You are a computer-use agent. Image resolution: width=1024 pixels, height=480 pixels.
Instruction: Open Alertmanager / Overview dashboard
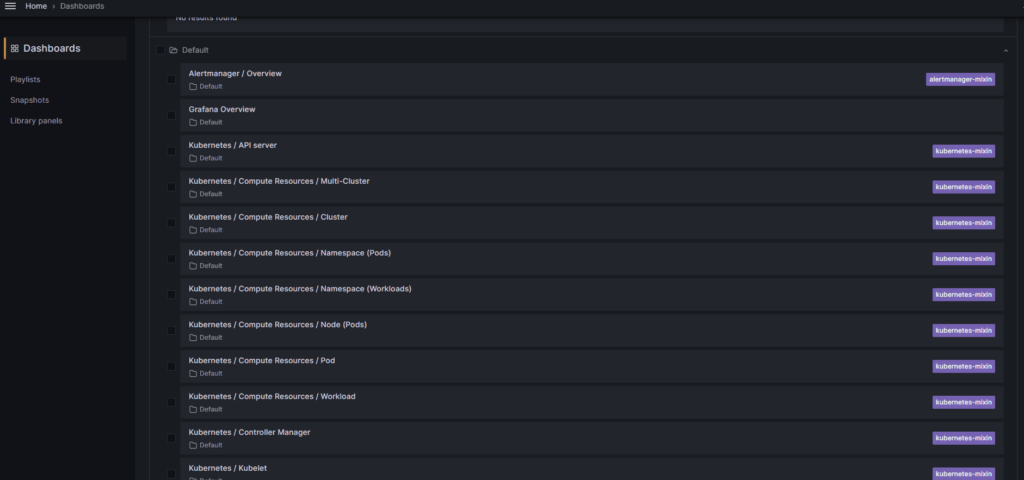[235, 73]
